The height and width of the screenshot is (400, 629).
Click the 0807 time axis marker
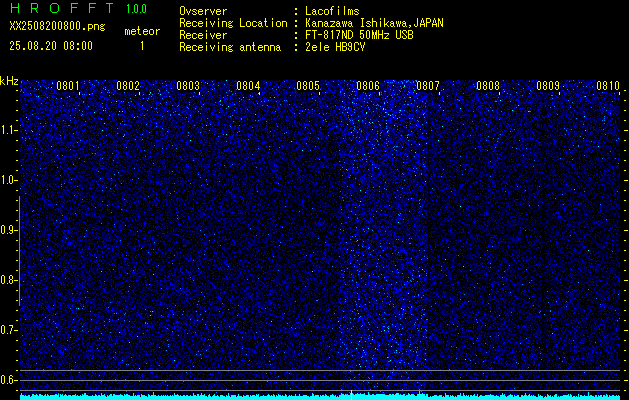click(x=428, y=86)
